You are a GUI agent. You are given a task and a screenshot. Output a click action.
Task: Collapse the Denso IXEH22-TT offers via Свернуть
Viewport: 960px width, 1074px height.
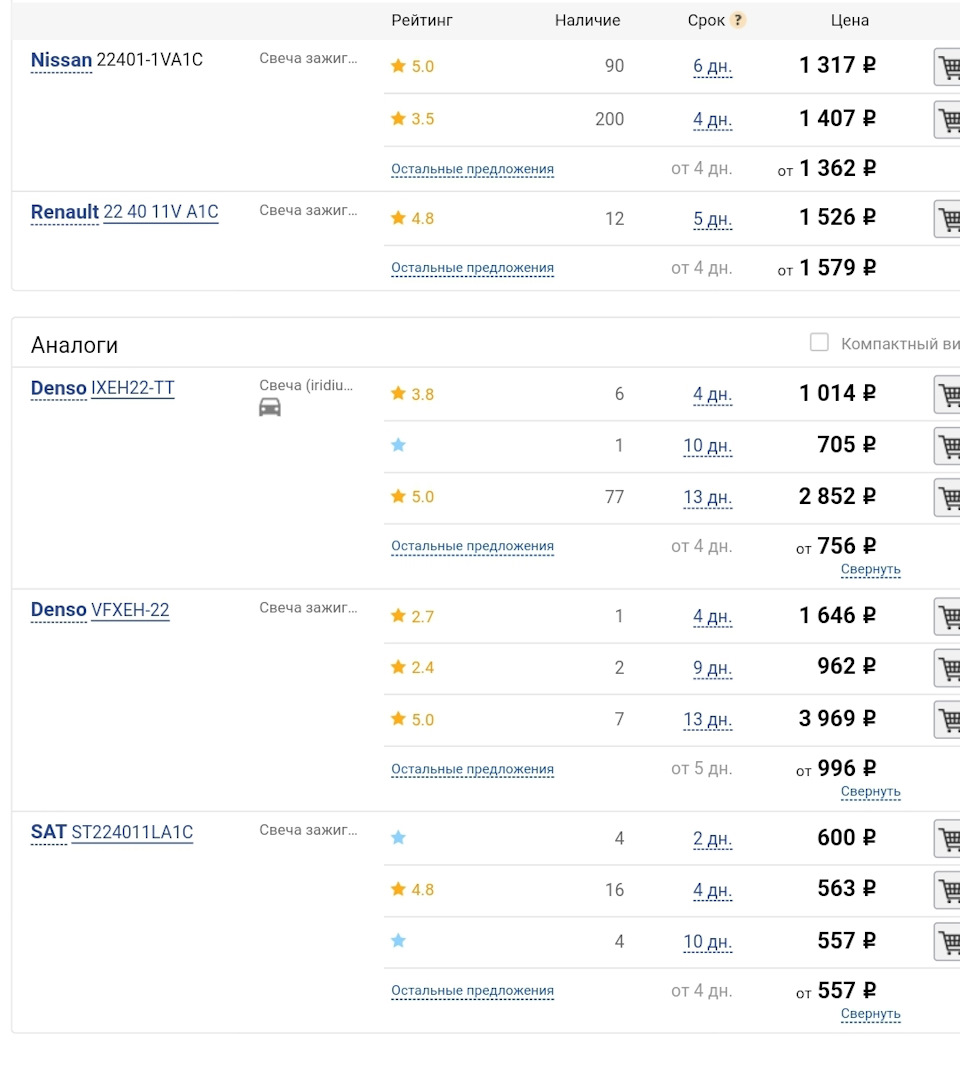(870, 569)
